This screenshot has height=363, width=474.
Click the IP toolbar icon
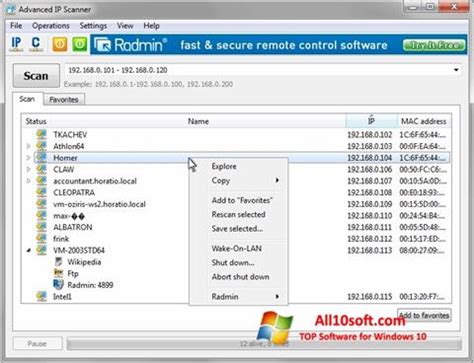point(16,44)
